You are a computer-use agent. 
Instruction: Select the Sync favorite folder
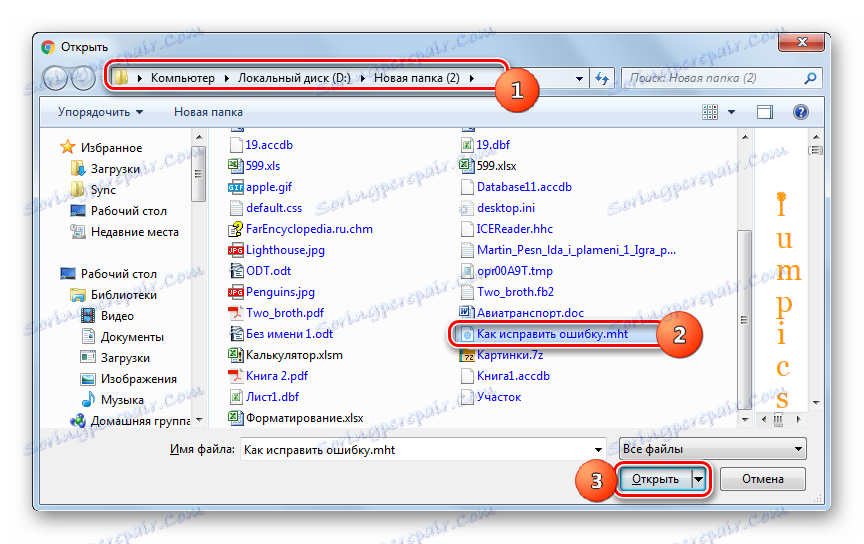(x=103, y=190)
